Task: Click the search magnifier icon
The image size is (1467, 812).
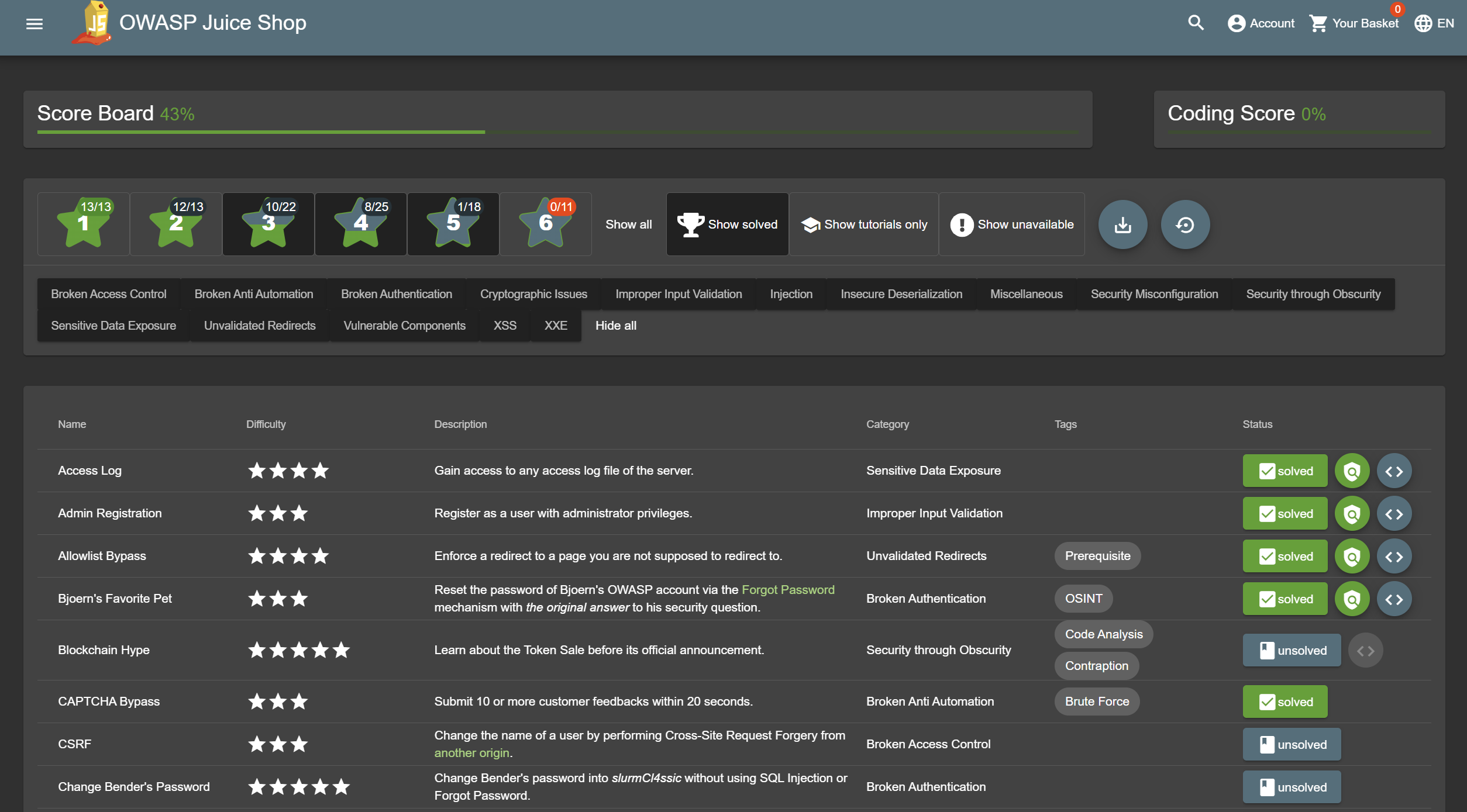Action: click(1196, 23)
